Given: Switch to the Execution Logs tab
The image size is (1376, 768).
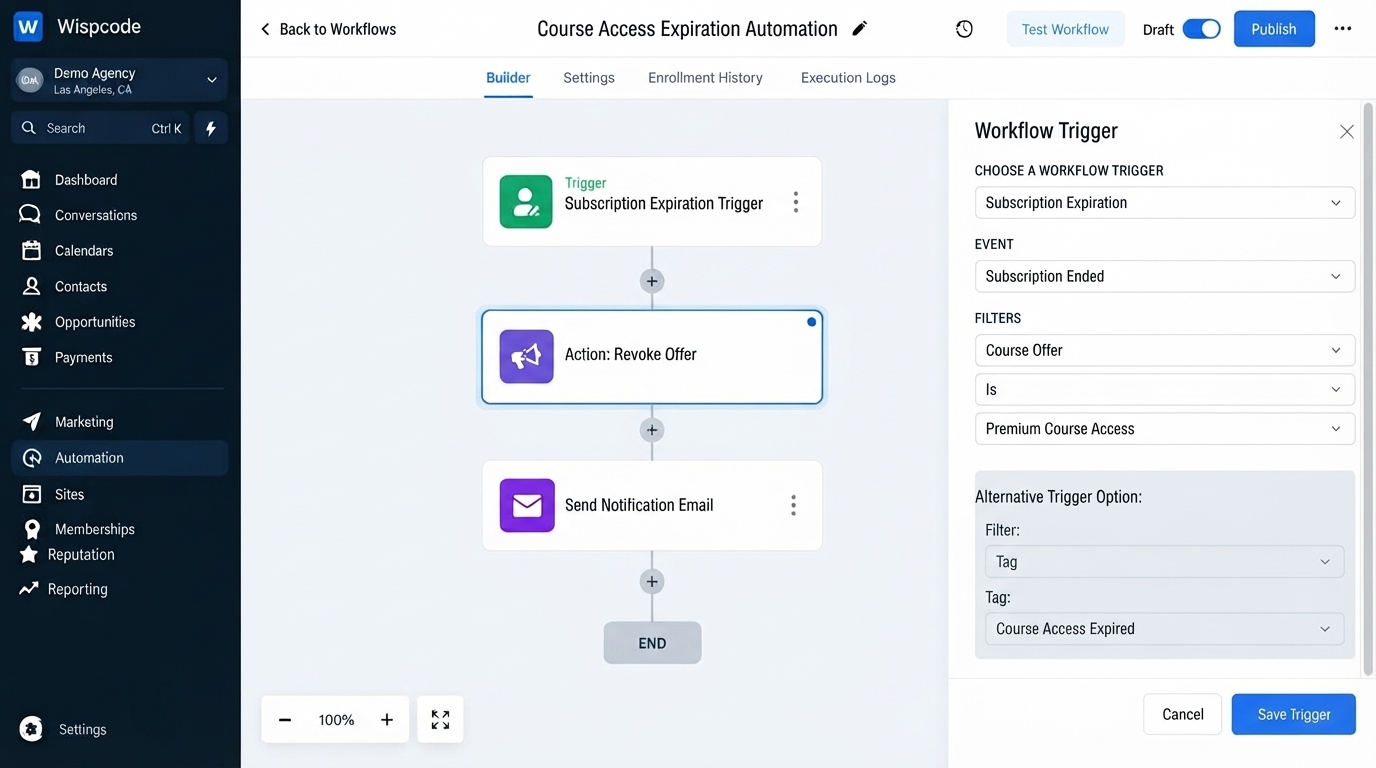Looking at the screenshot, I should click(x=848, y=78).
